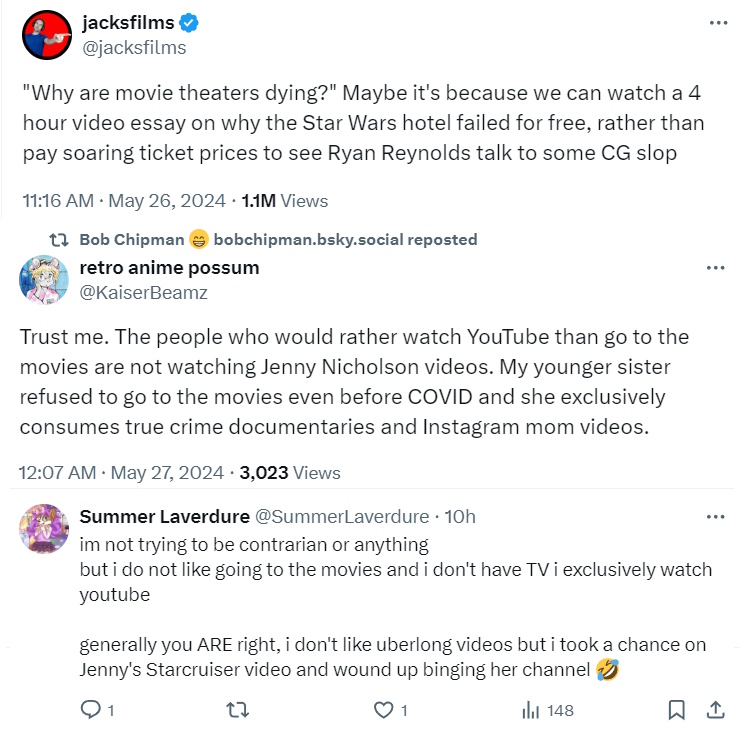Open the 12:07 AM May 27, 2024 timestamp
Image resolution: width=740 pixels, height=738 pixels.
pos(120,473)
